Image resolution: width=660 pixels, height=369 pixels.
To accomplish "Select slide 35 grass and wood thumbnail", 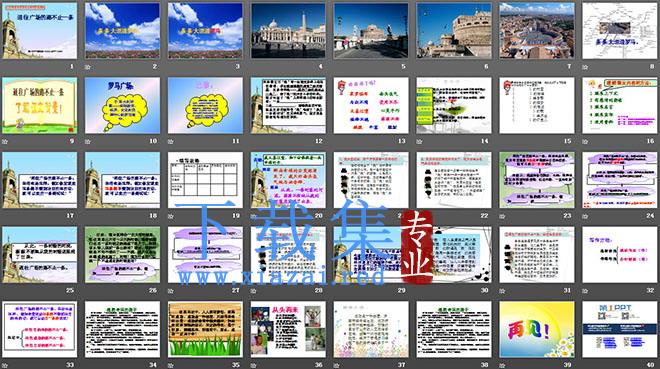I will pos(205,329).
